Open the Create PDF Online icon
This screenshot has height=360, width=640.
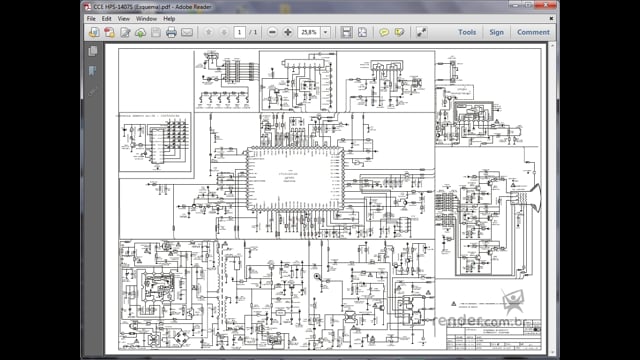(x=94, y=32)
